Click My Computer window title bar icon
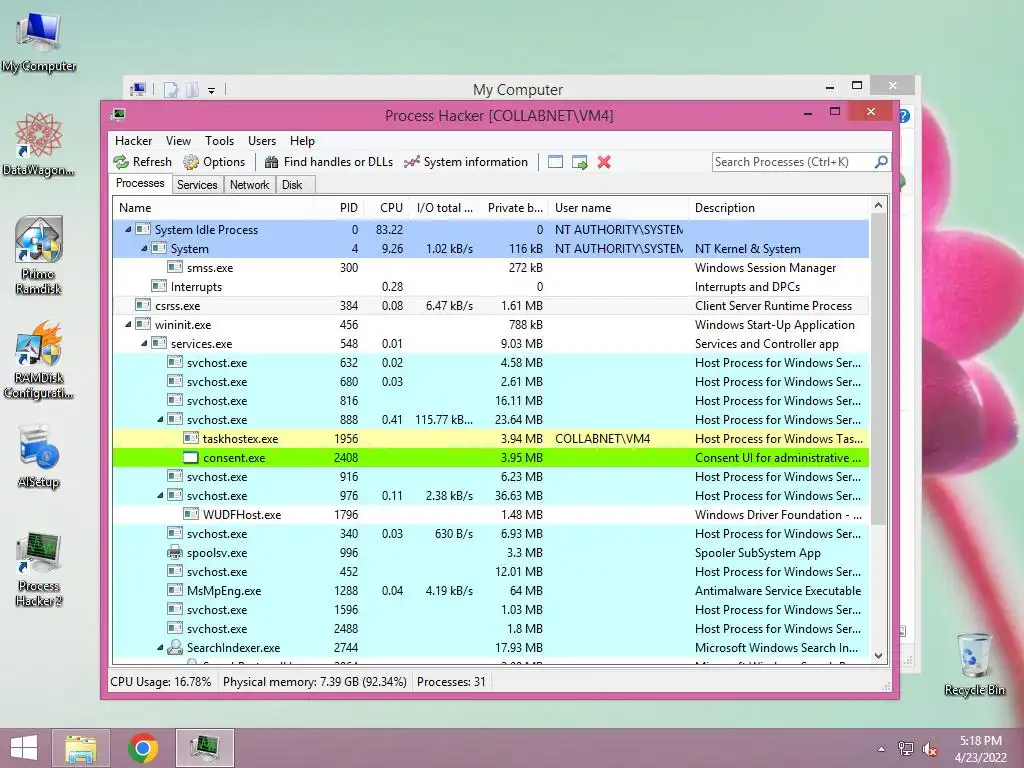This screenshot has height=768, width=1024. click(x=138, y=89)
